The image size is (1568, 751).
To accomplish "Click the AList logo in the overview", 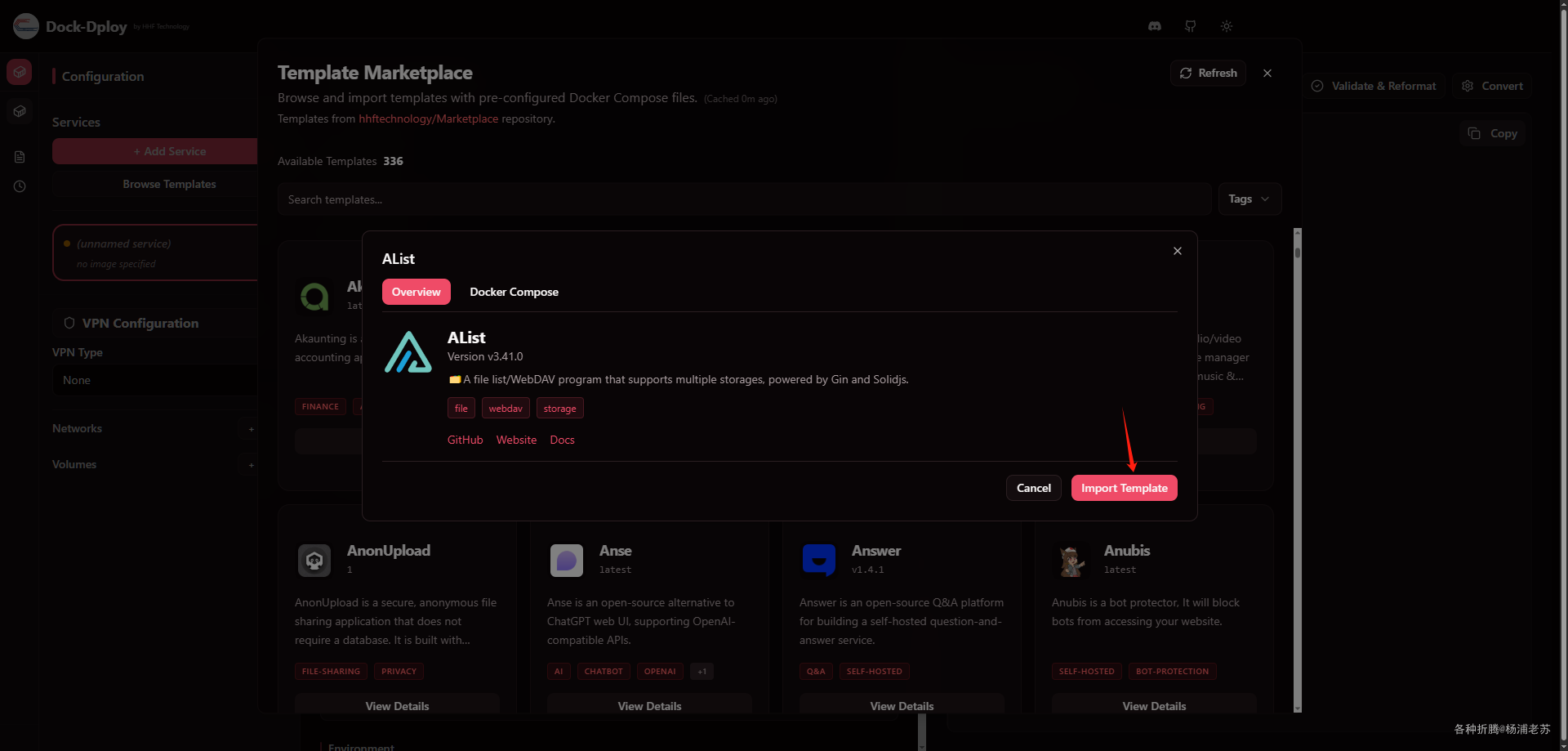I will pyautogui.click(x=408, y=352).
